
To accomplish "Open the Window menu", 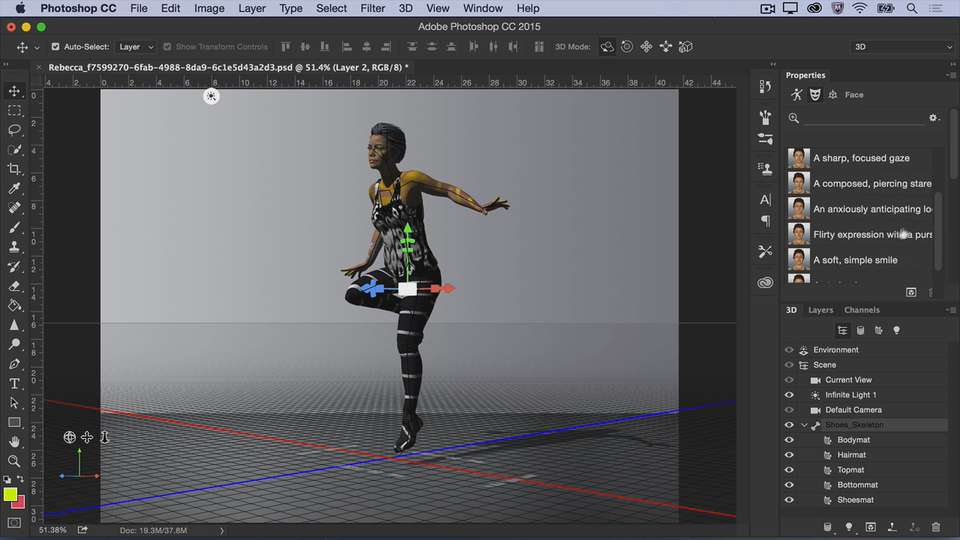I will [x=482, y=9].
